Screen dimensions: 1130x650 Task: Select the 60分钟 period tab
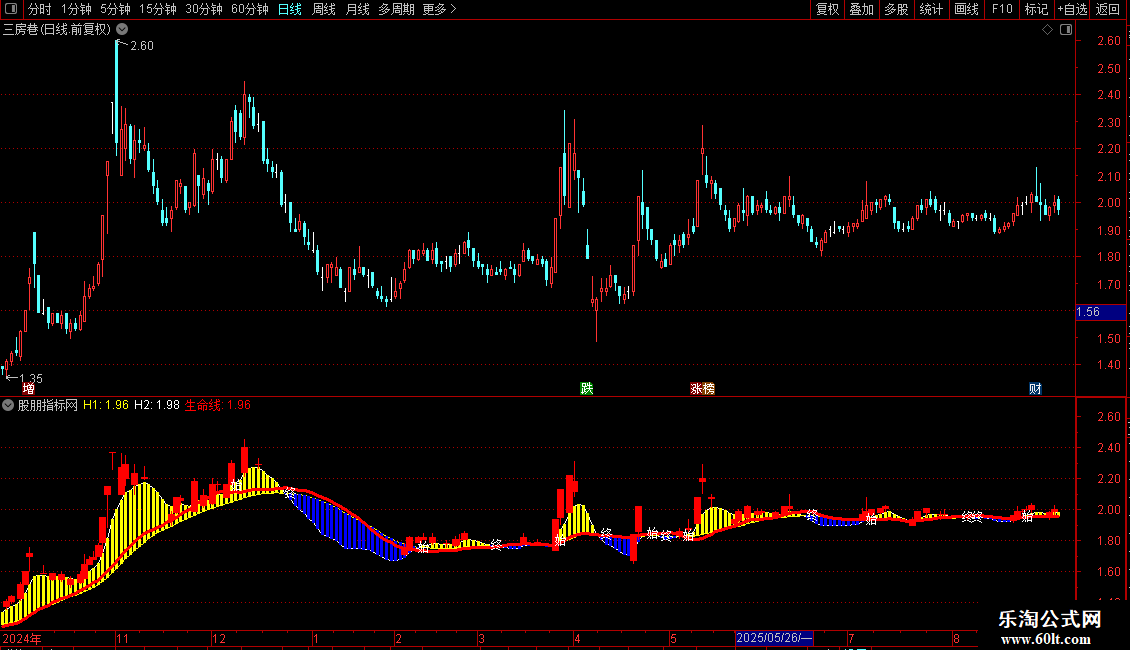pyautogui.click(x=249, y=9)
